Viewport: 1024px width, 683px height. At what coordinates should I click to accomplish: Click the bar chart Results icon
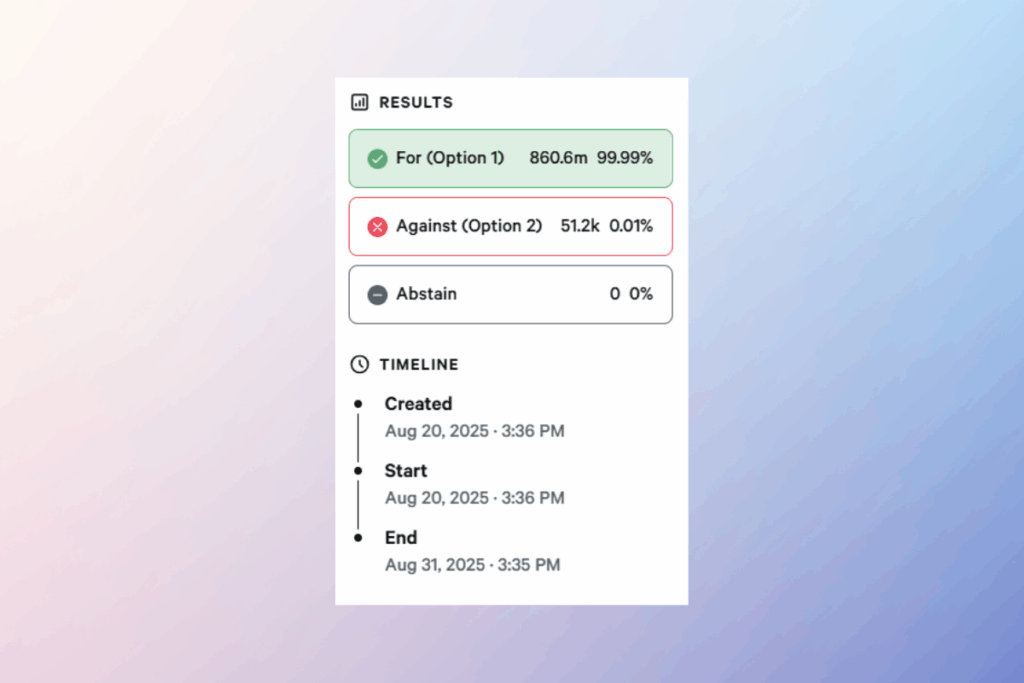359,102
